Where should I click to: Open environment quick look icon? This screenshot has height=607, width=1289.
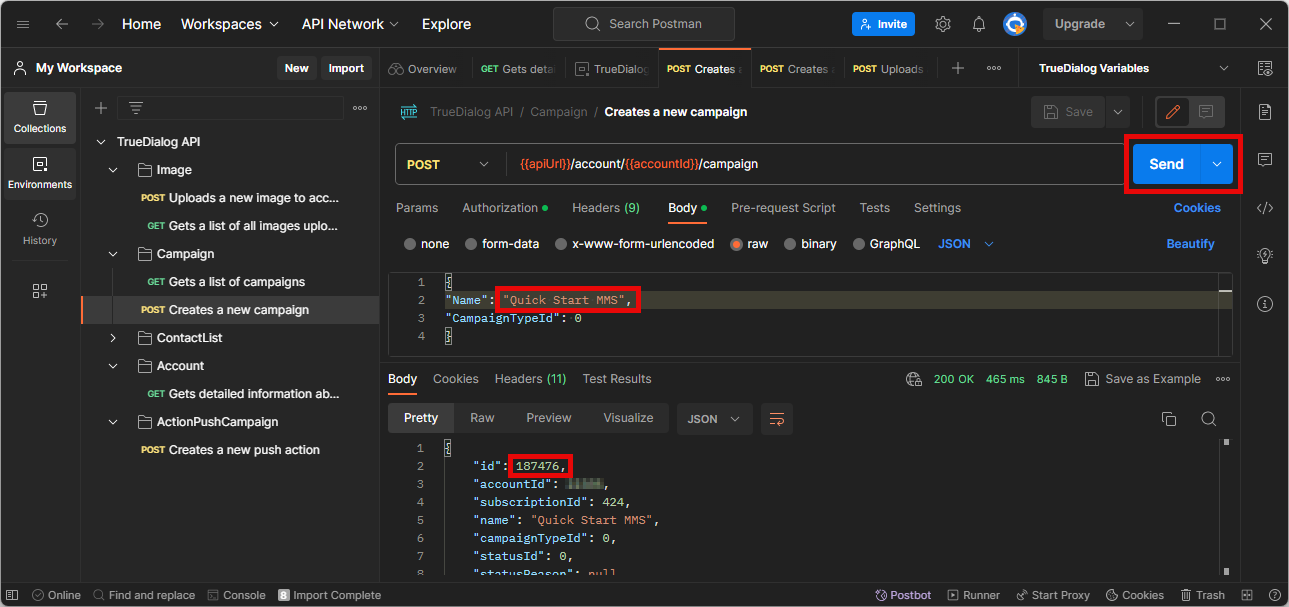(1265, 68)
